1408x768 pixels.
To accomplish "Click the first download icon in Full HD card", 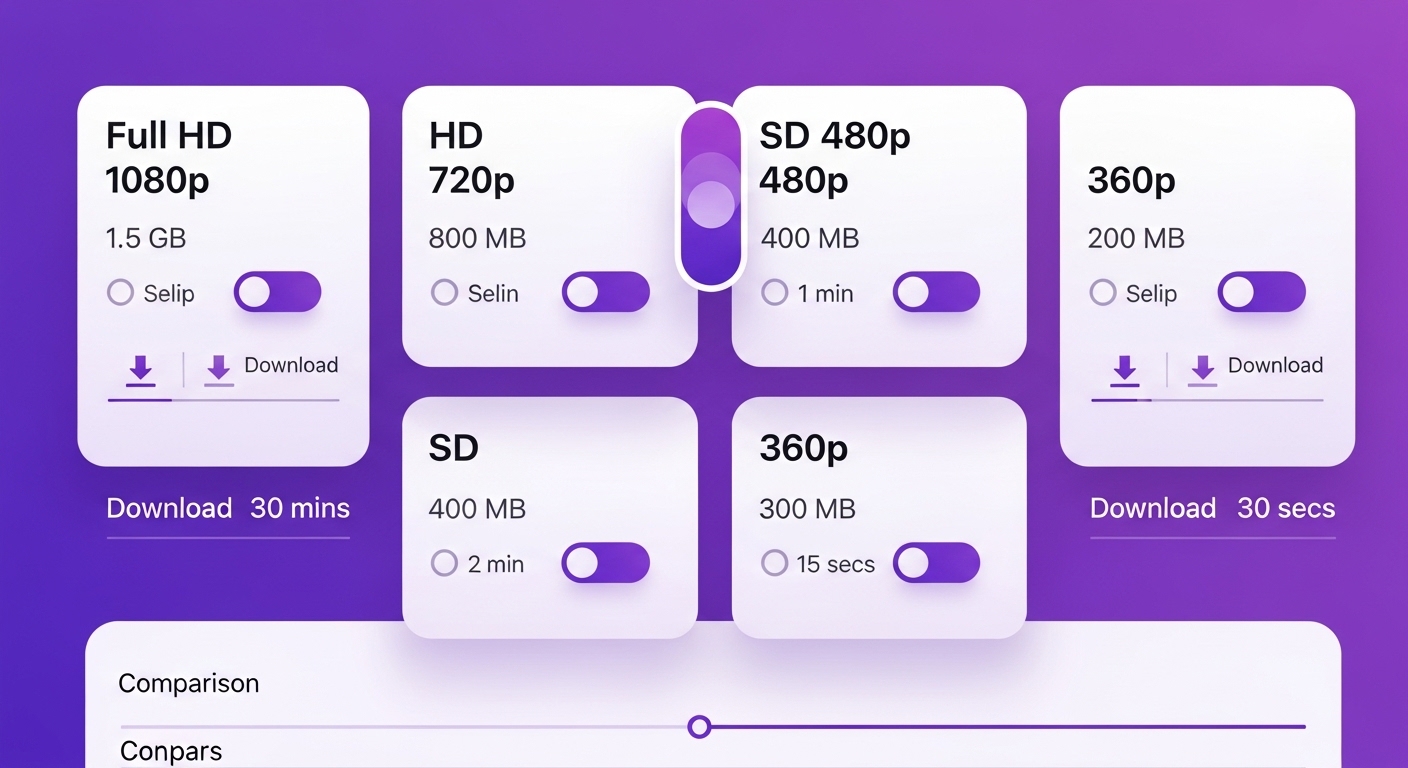I will click(x=141, y=369).
